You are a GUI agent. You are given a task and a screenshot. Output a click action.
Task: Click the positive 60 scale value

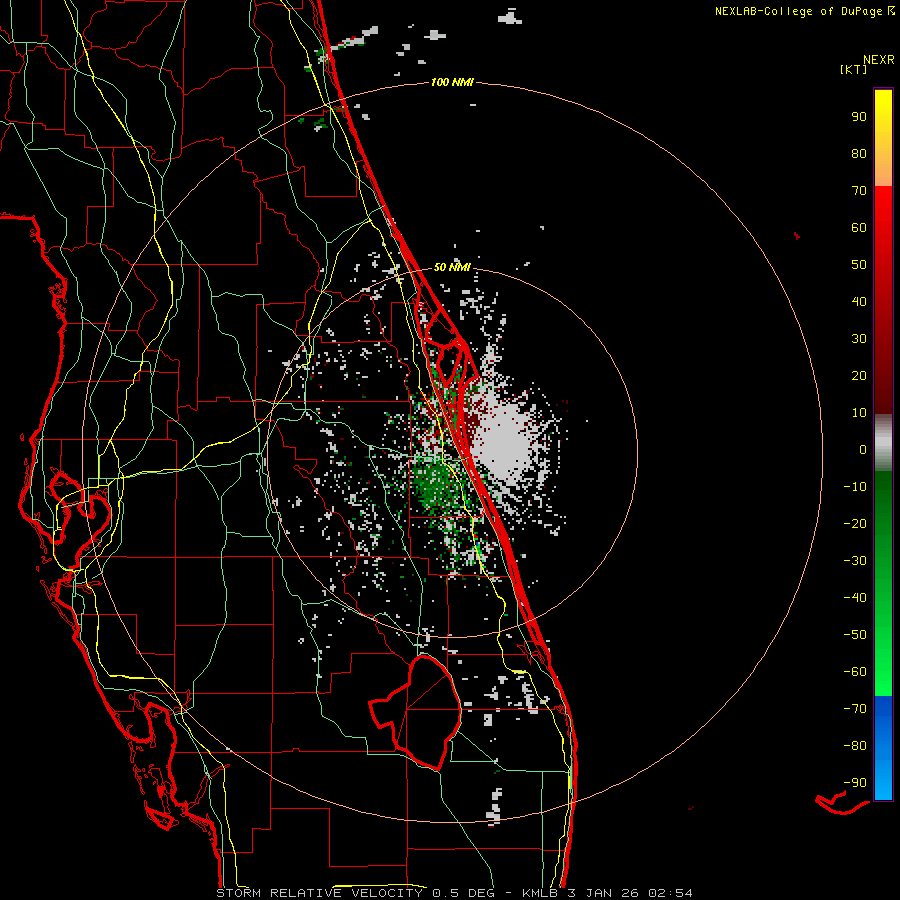(x=859, y=227)
